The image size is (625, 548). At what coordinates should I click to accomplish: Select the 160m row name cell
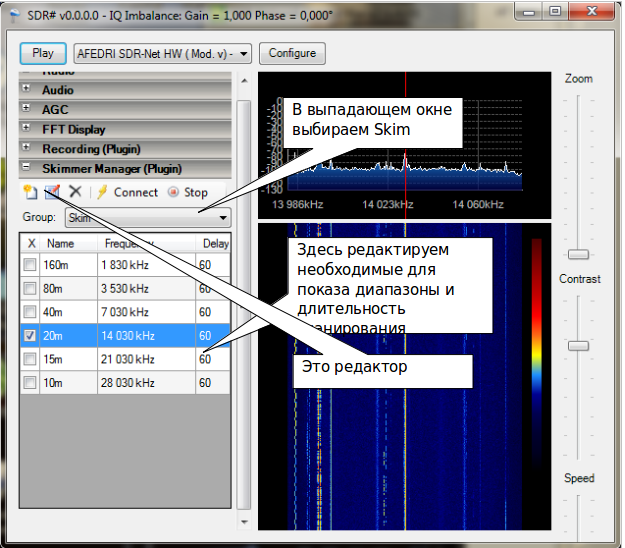tap(69, 265)
